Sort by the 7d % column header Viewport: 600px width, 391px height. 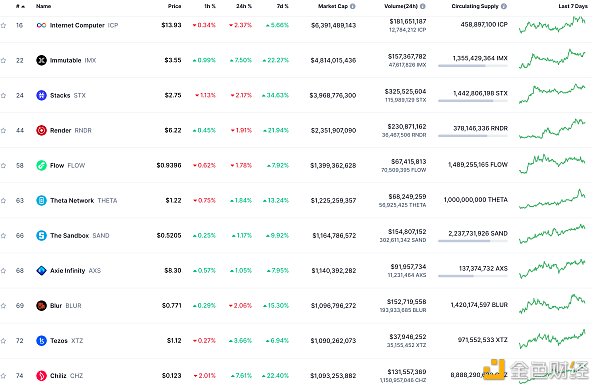pyautogui.click(x=282, y=6)
